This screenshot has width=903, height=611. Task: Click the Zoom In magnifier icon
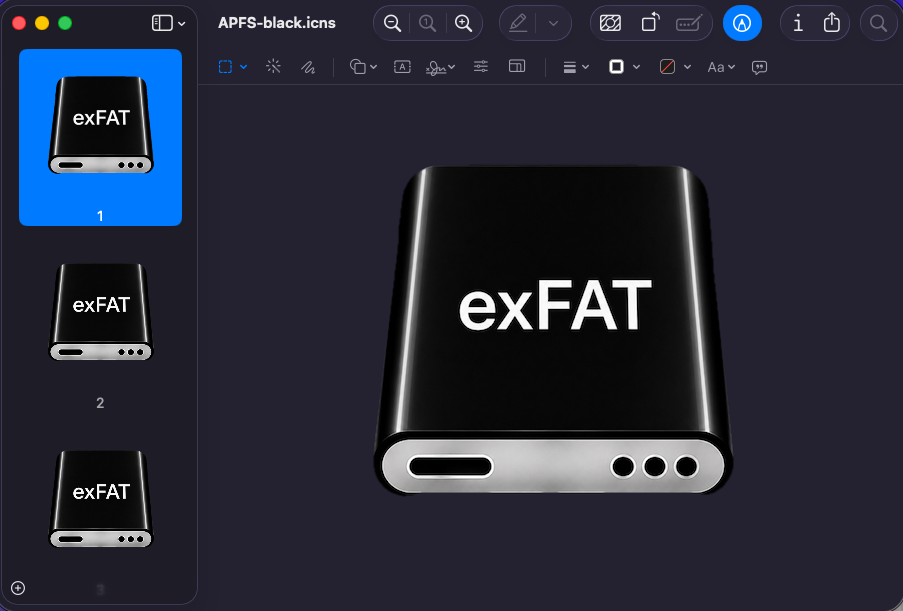(463, 23)
